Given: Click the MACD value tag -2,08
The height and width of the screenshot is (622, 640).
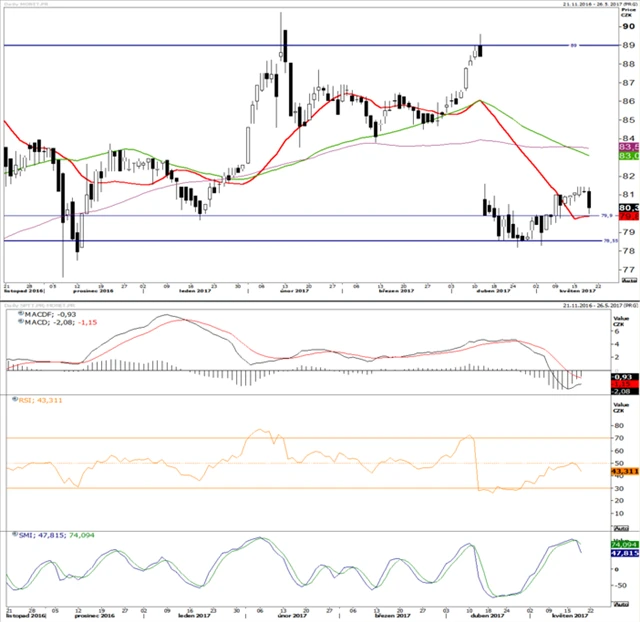Looking at the screenshot, I should (629, 390).
